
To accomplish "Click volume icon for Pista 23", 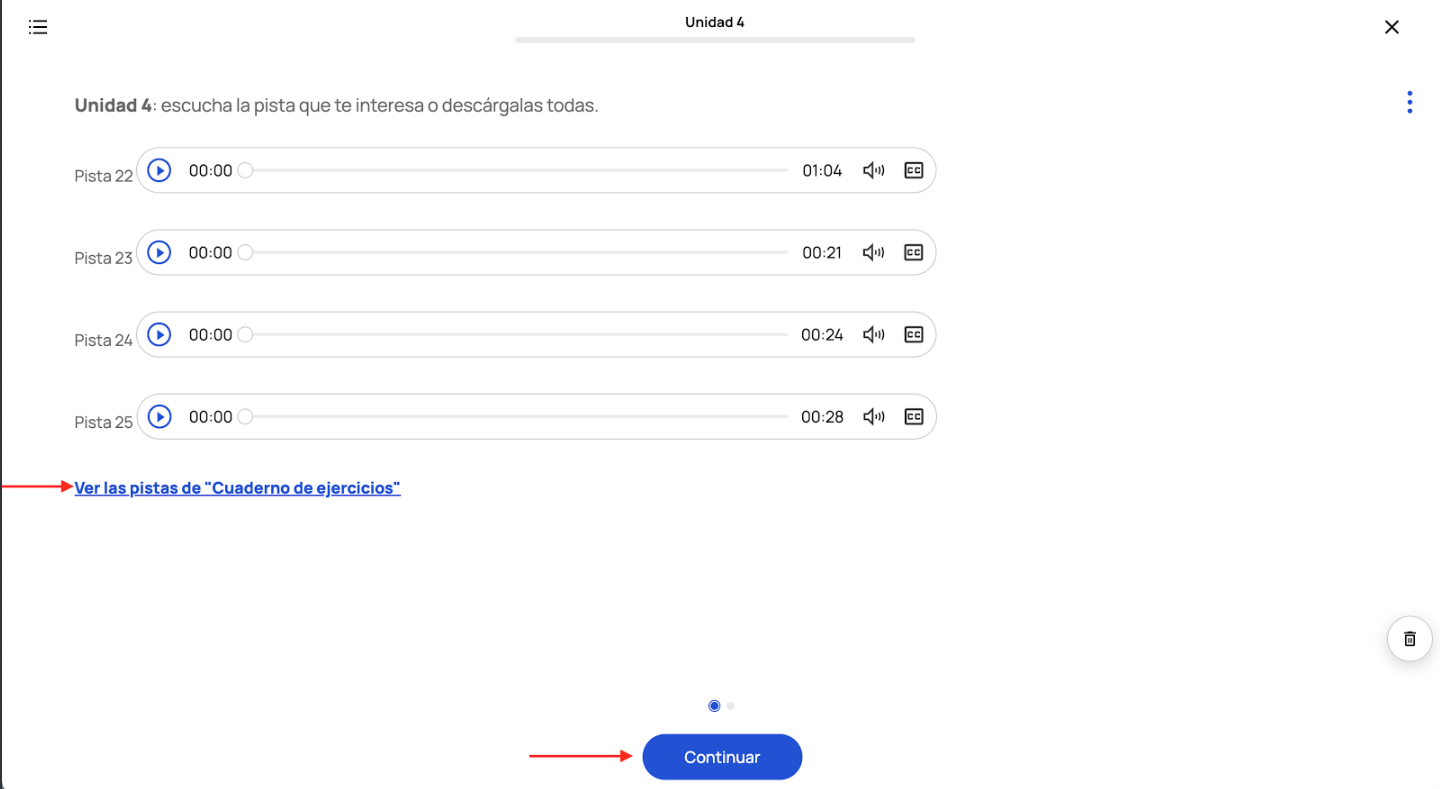I will (x=873, y=253).
